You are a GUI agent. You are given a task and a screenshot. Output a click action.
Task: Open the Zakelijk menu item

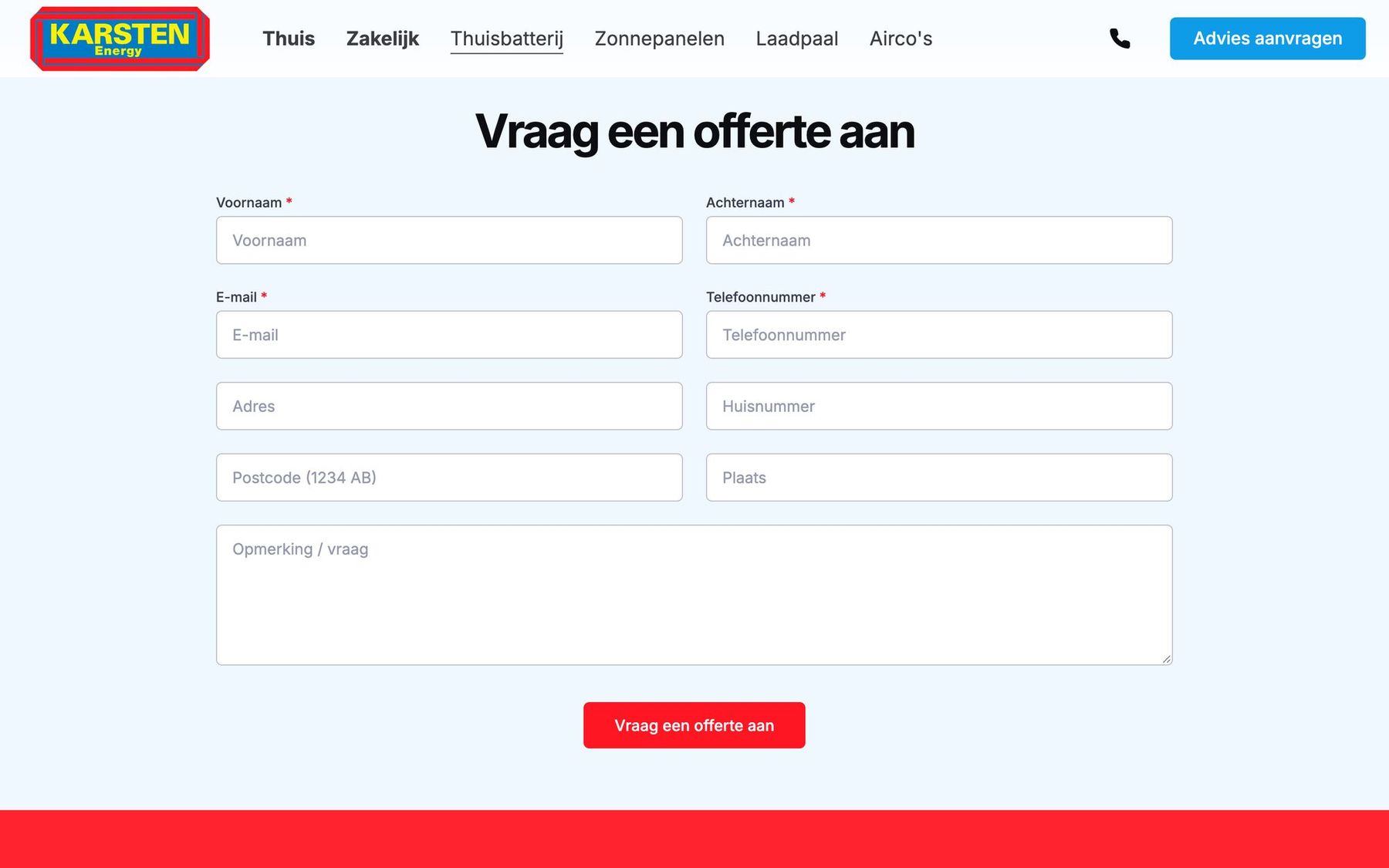click(383, 39)
